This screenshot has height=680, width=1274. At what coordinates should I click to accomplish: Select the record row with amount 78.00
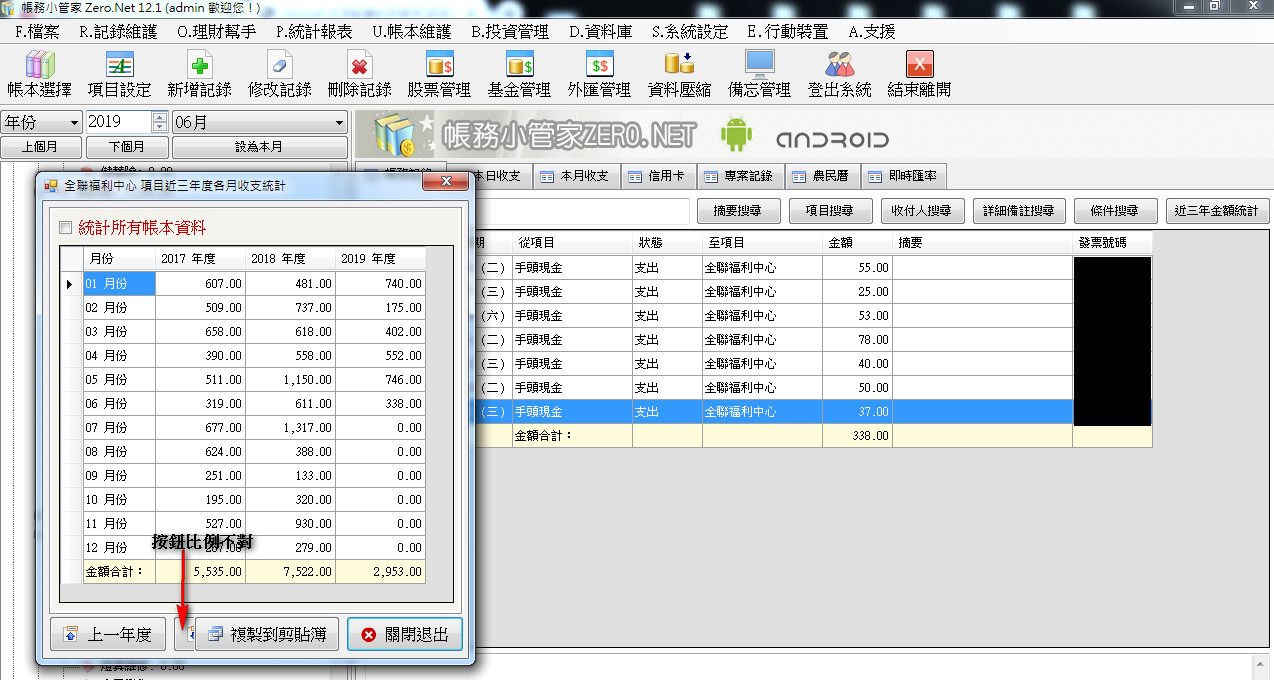point(812,339)
